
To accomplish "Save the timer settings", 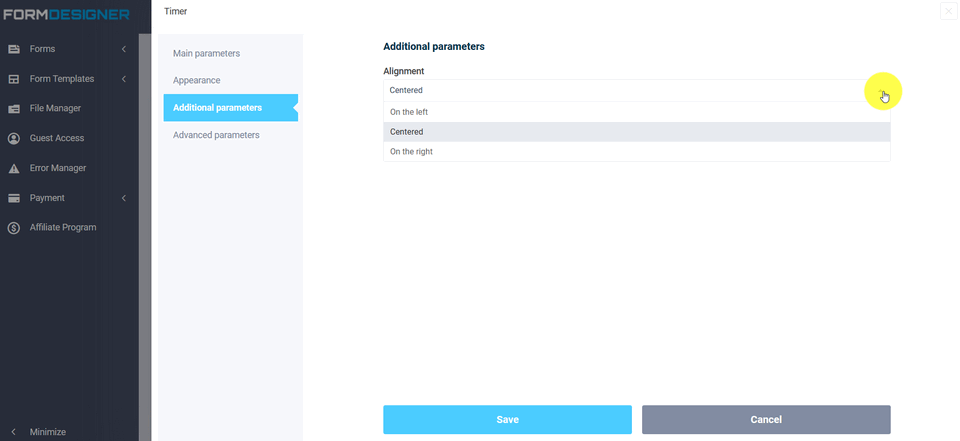I will [507, 420].
